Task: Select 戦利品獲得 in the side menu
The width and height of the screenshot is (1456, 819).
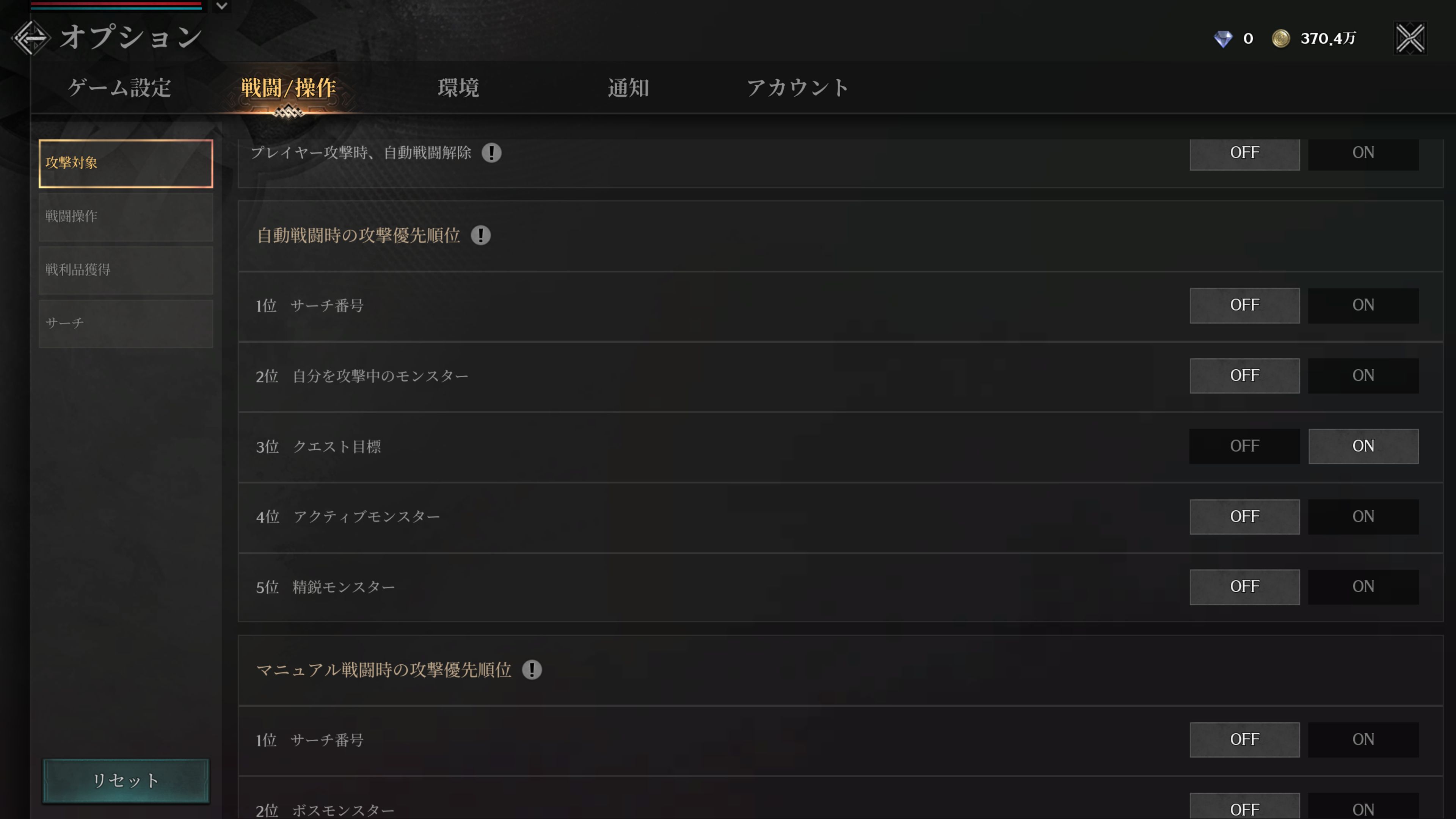Action: 126,270
